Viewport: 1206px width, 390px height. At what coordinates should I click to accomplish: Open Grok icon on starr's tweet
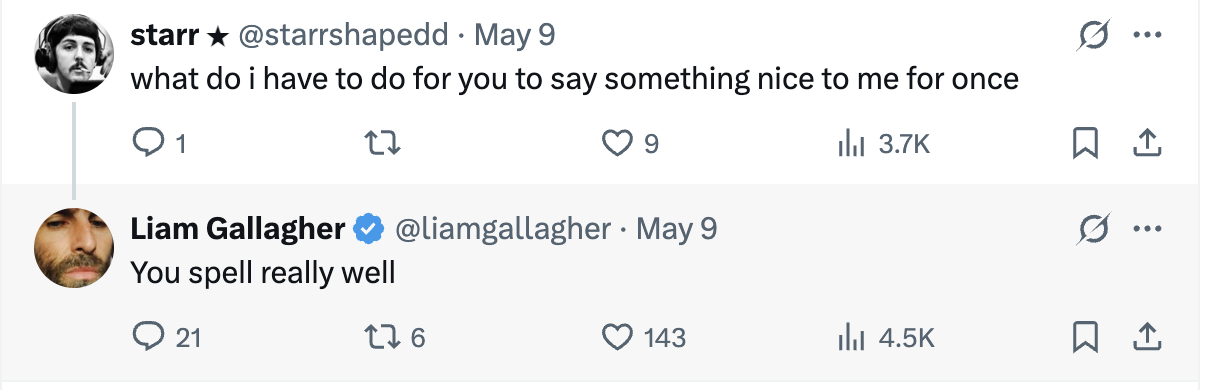[1088, 37]
